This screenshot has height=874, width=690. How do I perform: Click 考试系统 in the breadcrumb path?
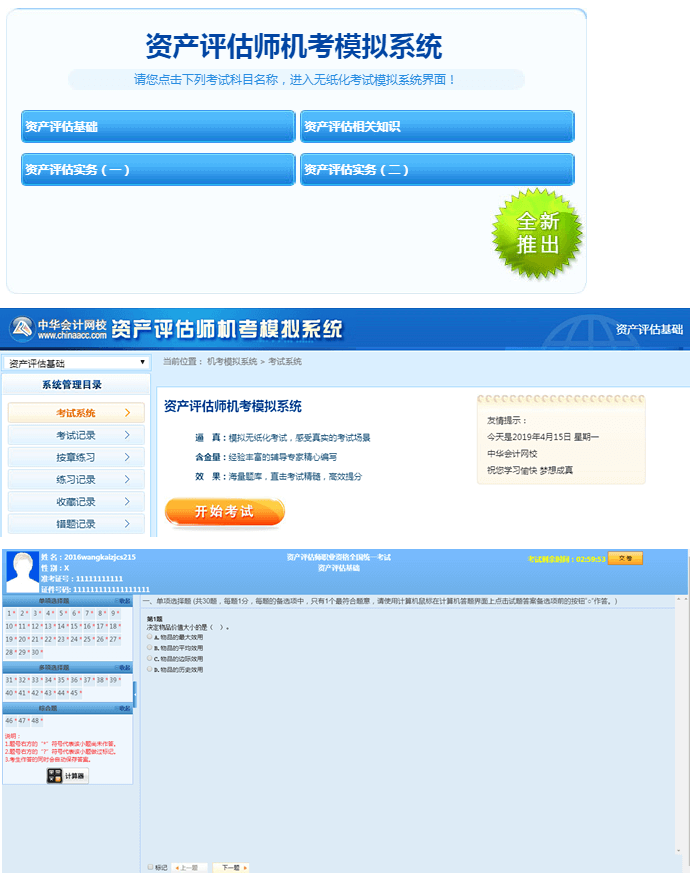(285, 361)
